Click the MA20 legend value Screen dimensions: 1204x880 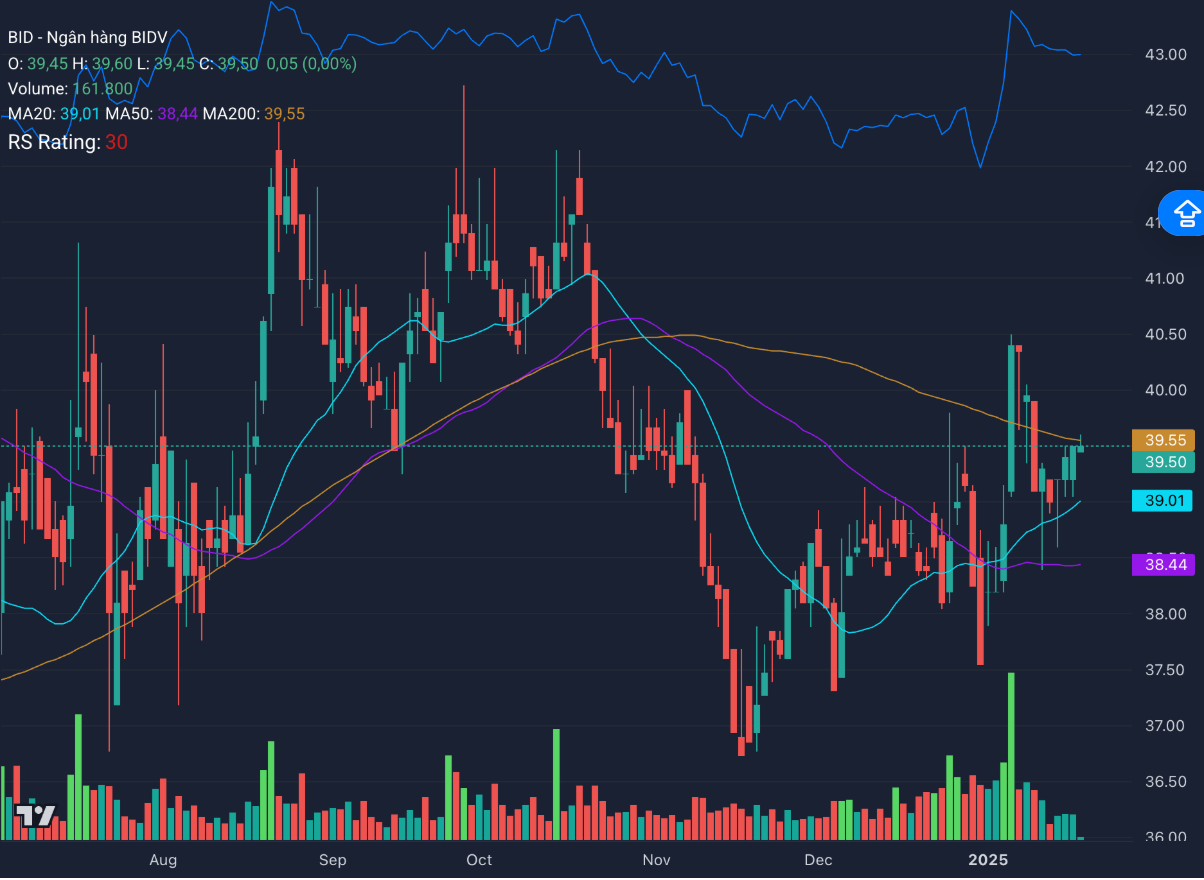pyautogui.click(x=80, y=115)
